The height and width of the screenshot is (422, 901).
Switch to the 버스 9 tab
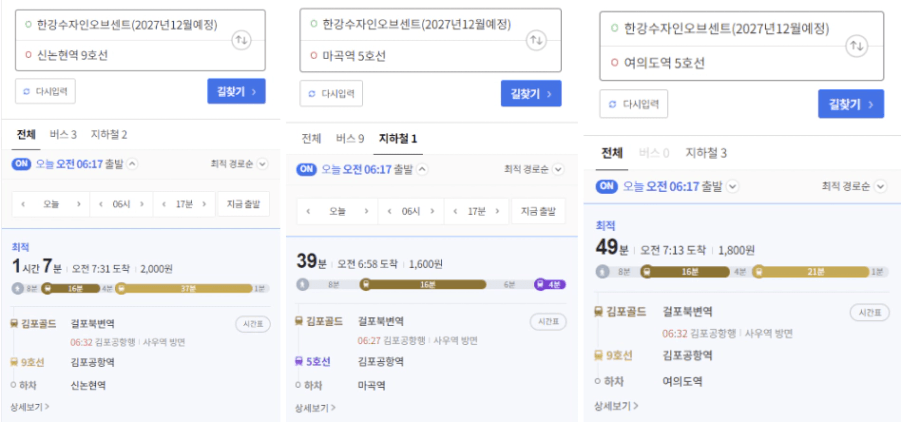tap(350, 138)
